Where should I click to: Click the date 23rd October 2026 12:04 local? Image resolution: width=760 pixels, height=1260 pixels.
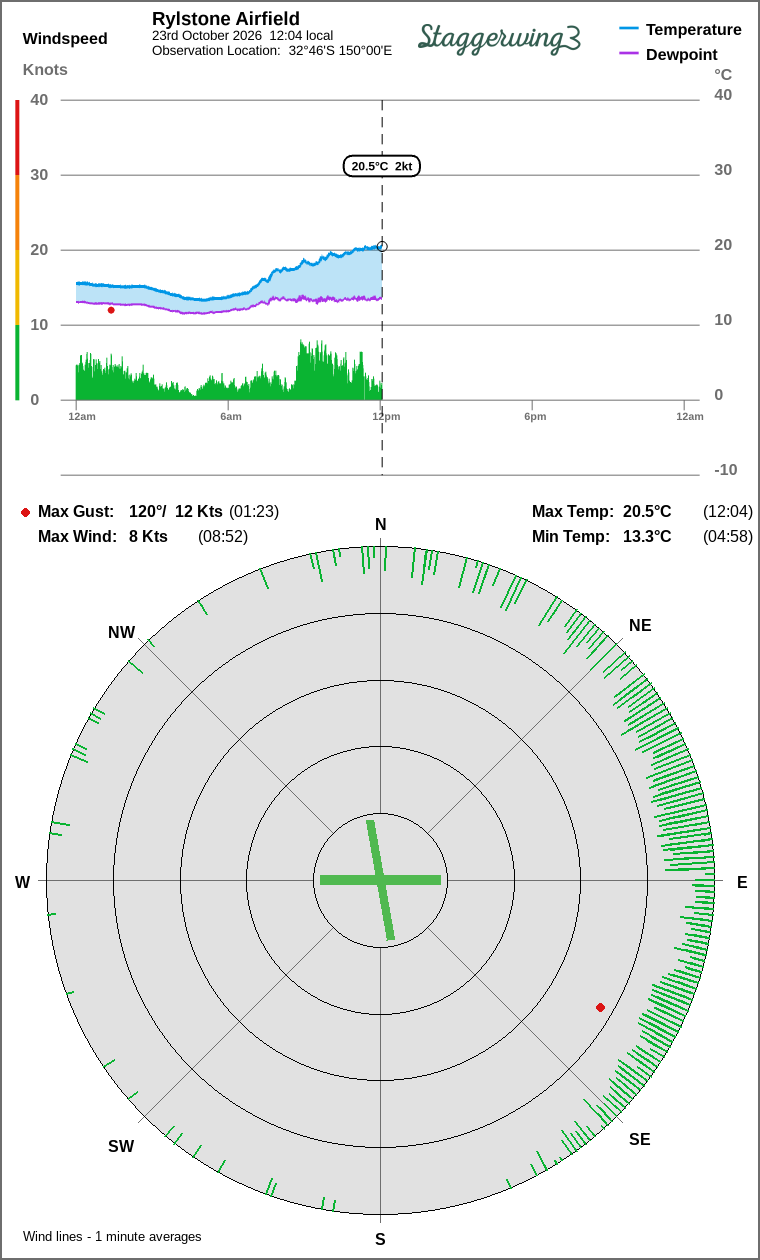click(243, 35)
